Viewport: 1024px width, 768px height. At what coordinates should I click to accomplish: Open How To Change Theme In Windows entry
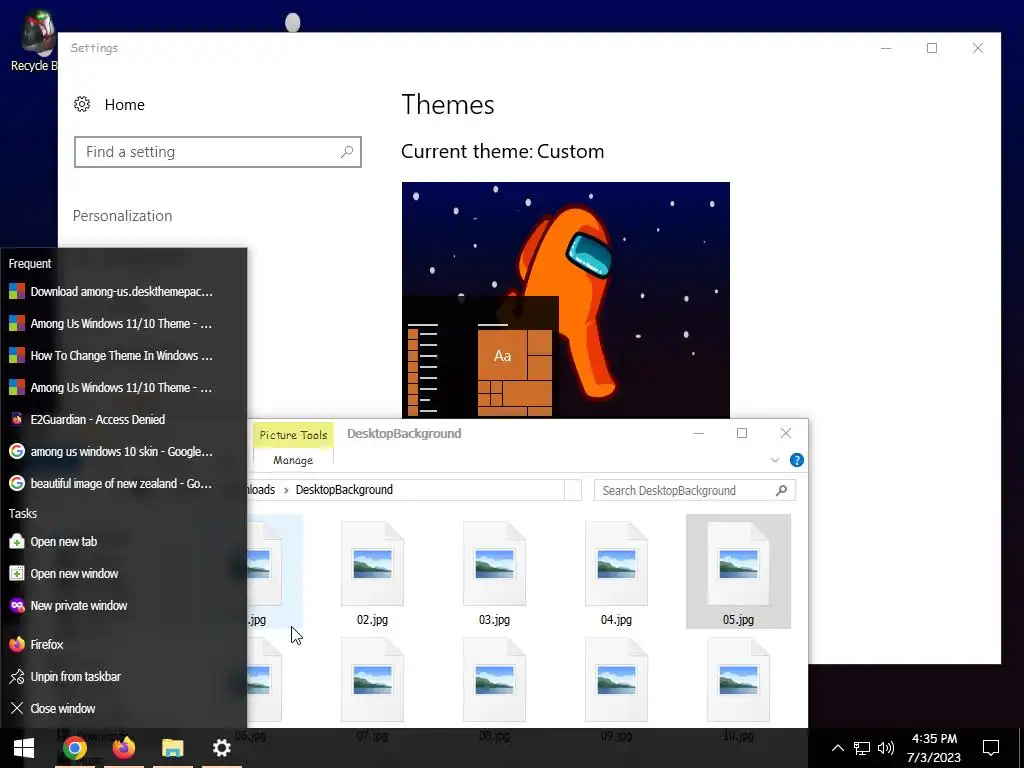[123, 355]
